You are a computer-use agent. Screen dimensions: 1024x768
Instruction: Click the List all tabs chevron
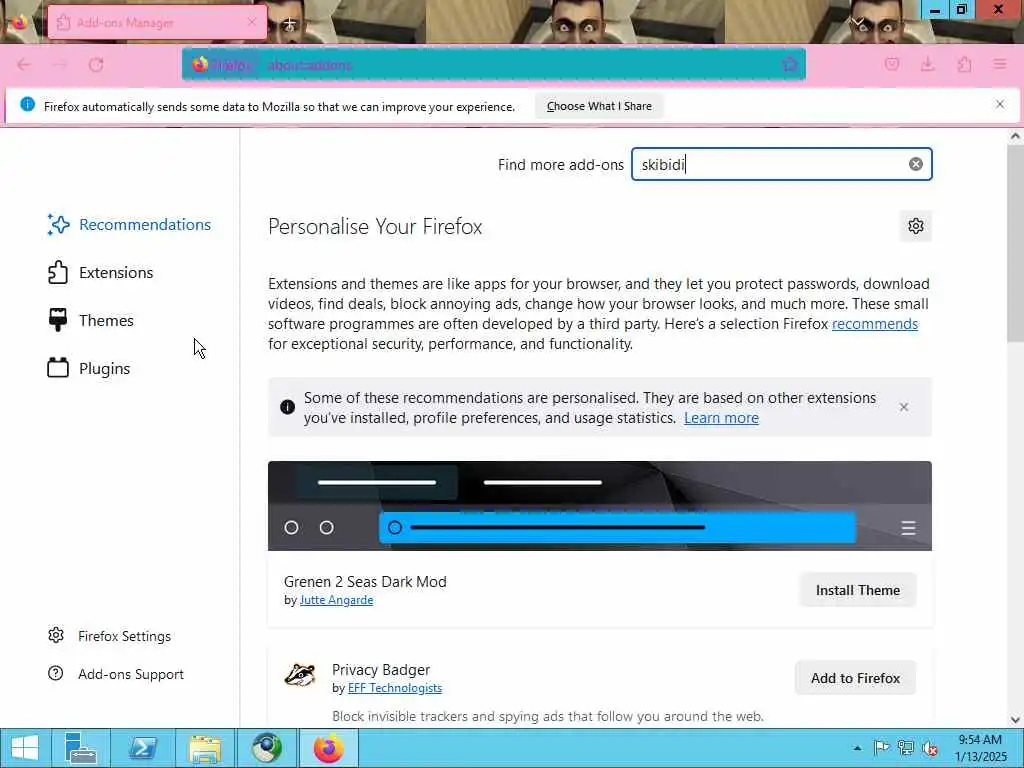point(857,22)
